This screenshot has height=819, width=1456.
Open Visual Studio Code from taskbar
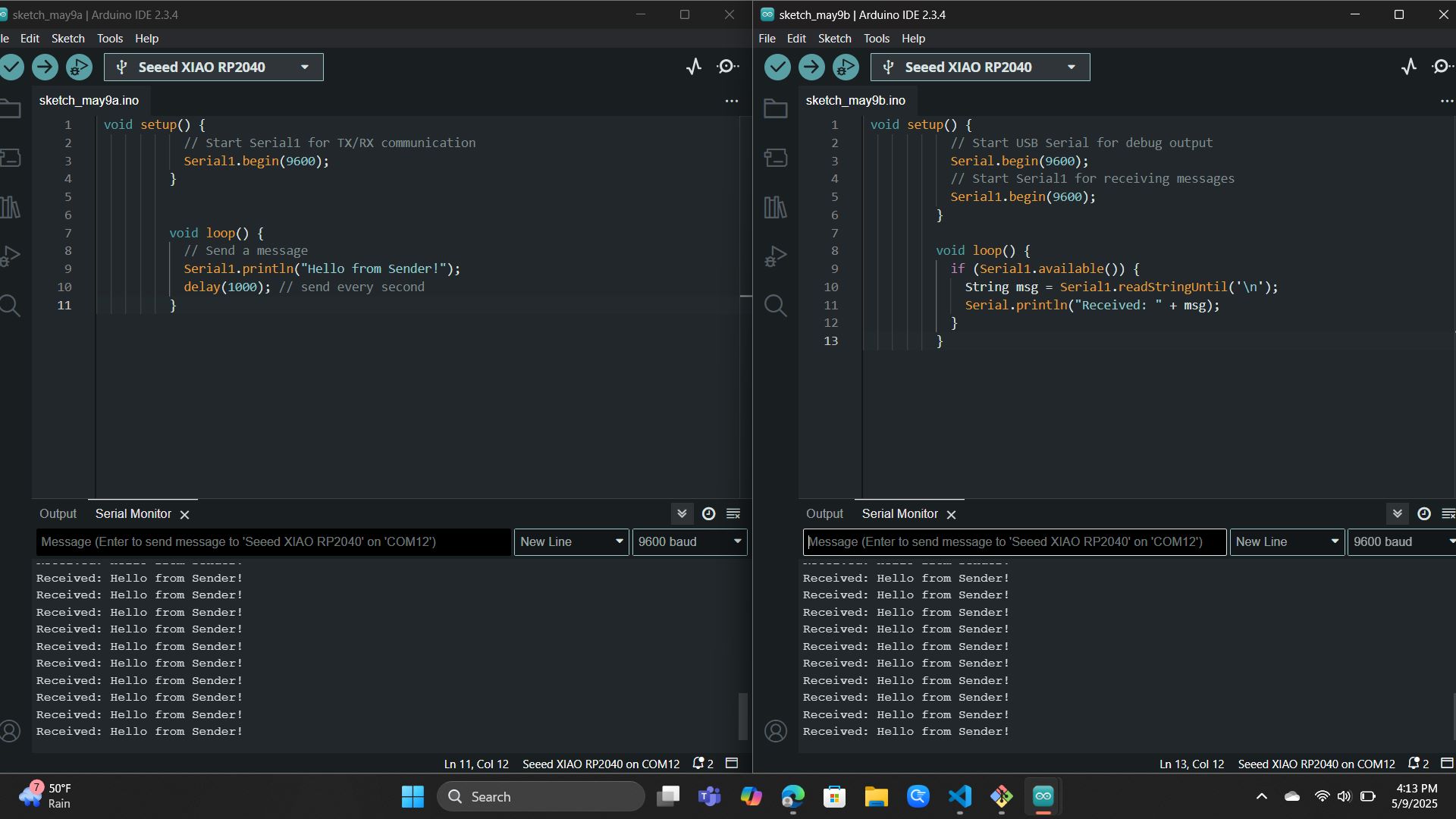click(959, 796)
